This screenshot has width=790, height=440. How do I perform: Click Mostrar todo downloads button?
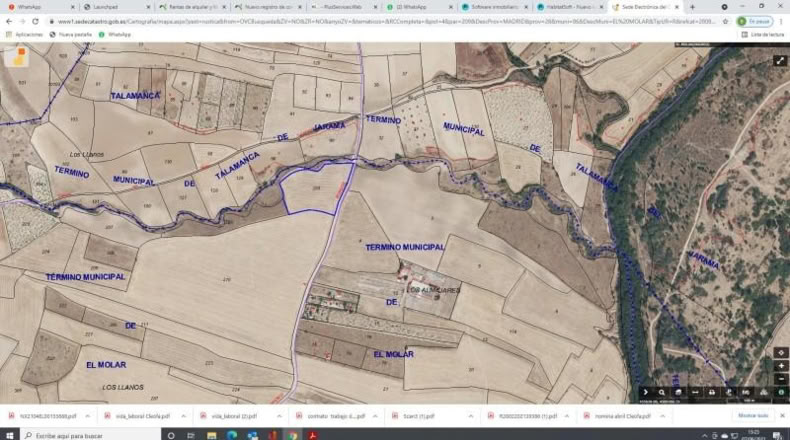pyautogui.click(x=753, y=416)
